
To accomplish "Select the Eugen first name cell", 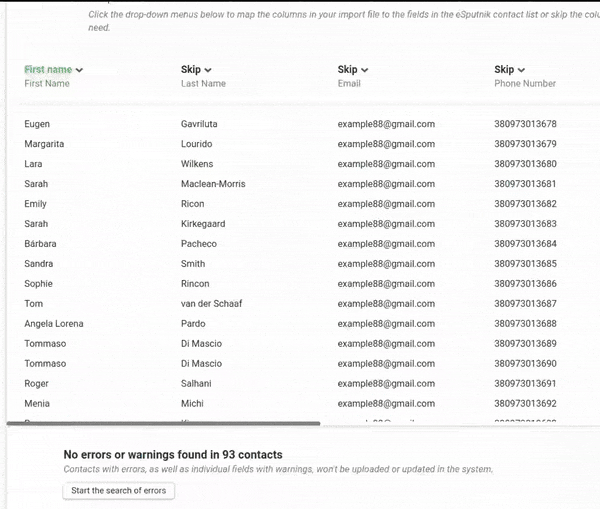I will point(37,124).
